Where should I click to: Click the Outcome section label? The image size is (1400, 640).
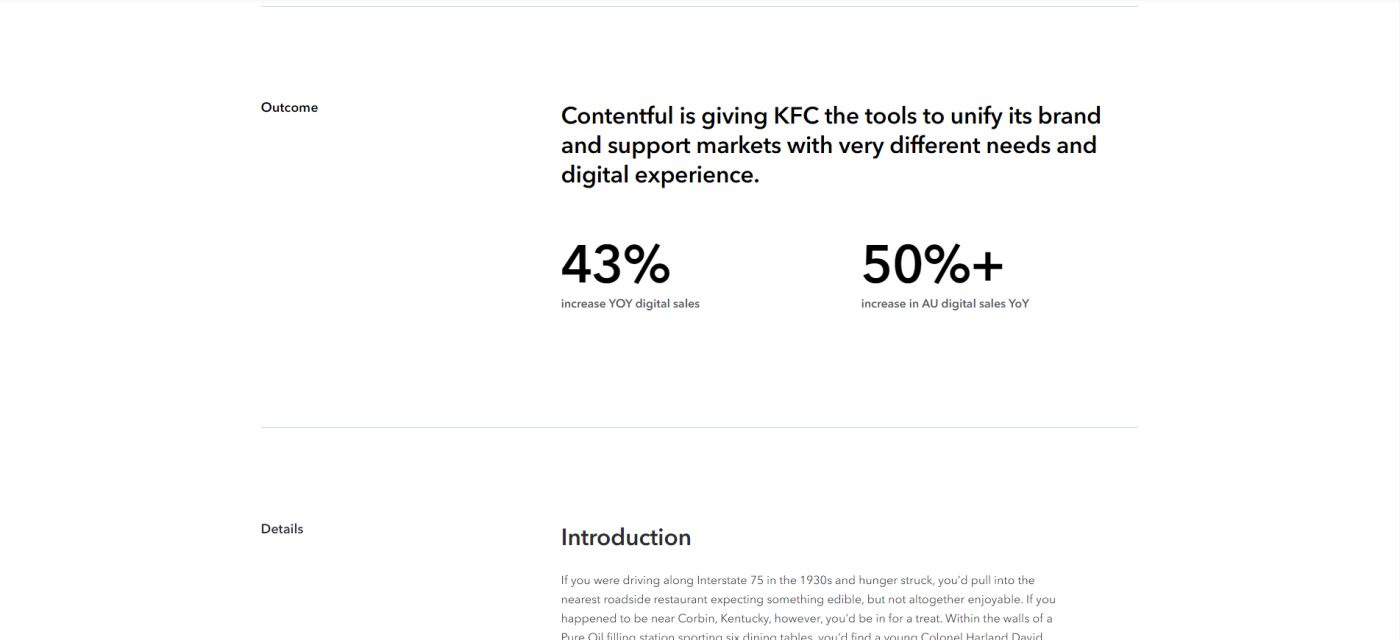[289, 108]
